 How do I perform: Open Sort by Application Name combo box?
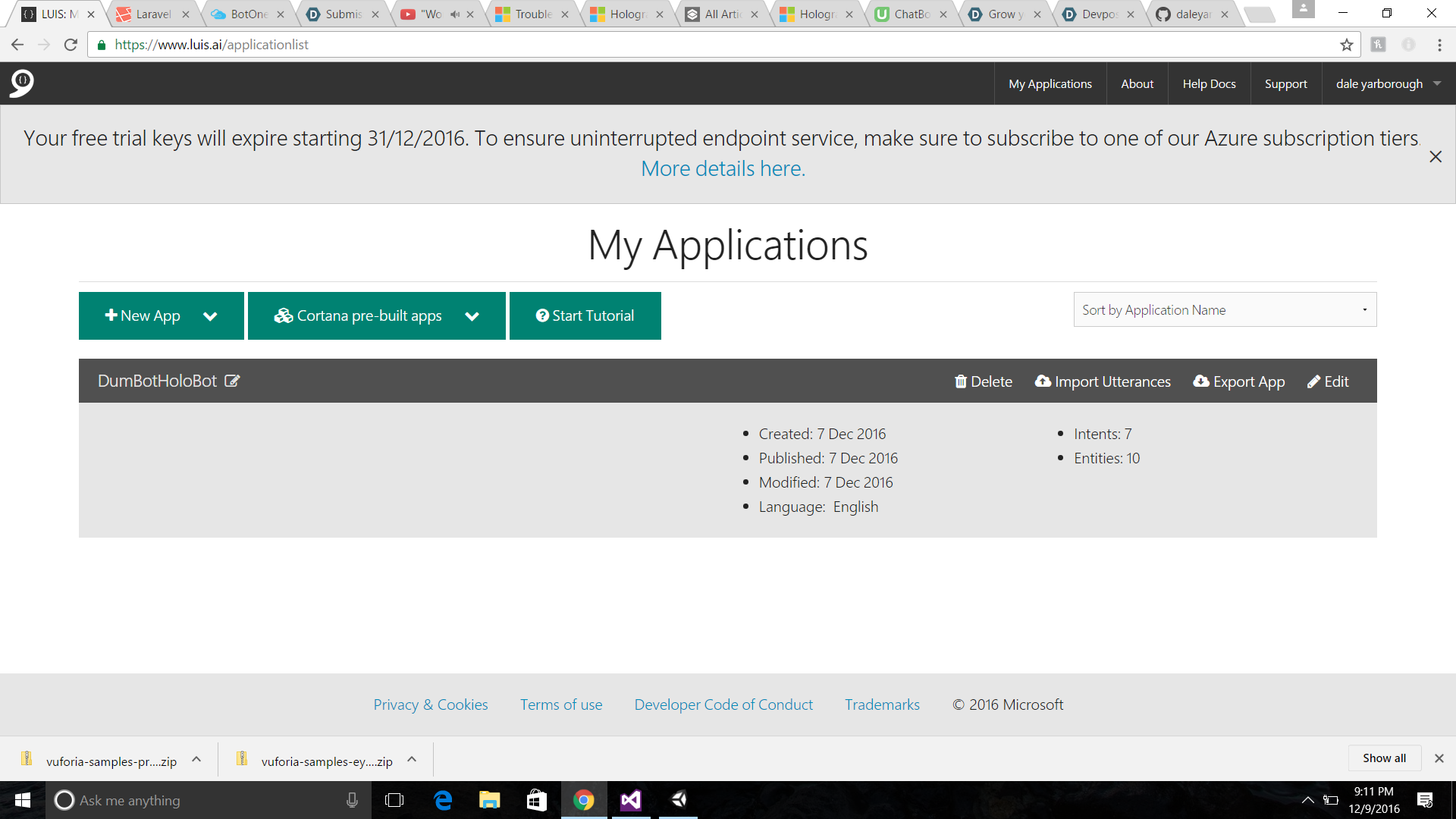coord(1225,310)
